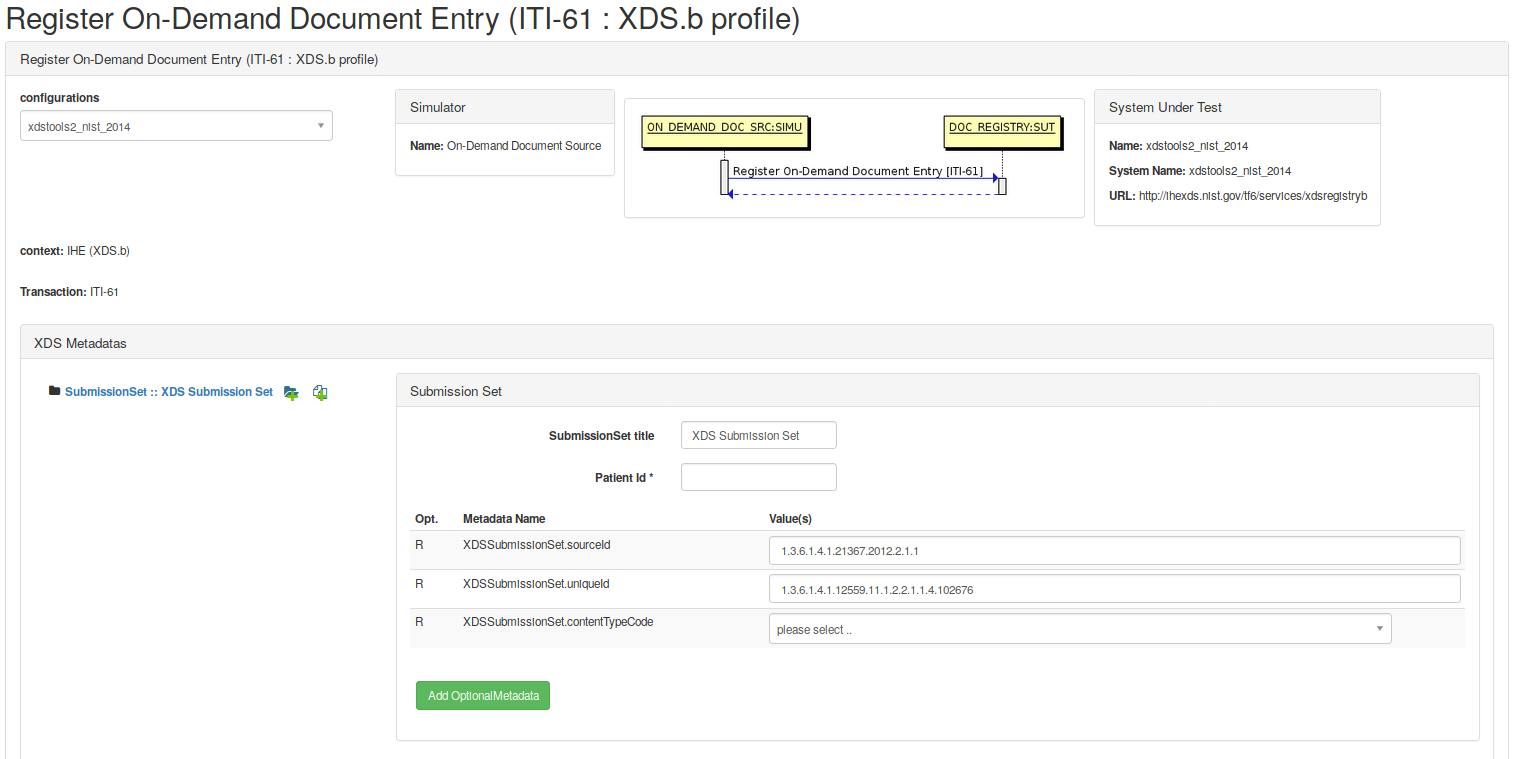The width and height of the screenshot is (1518, 759).
Task: Click the XDS Metadatas section header
Action: click(x=756, y=343)
